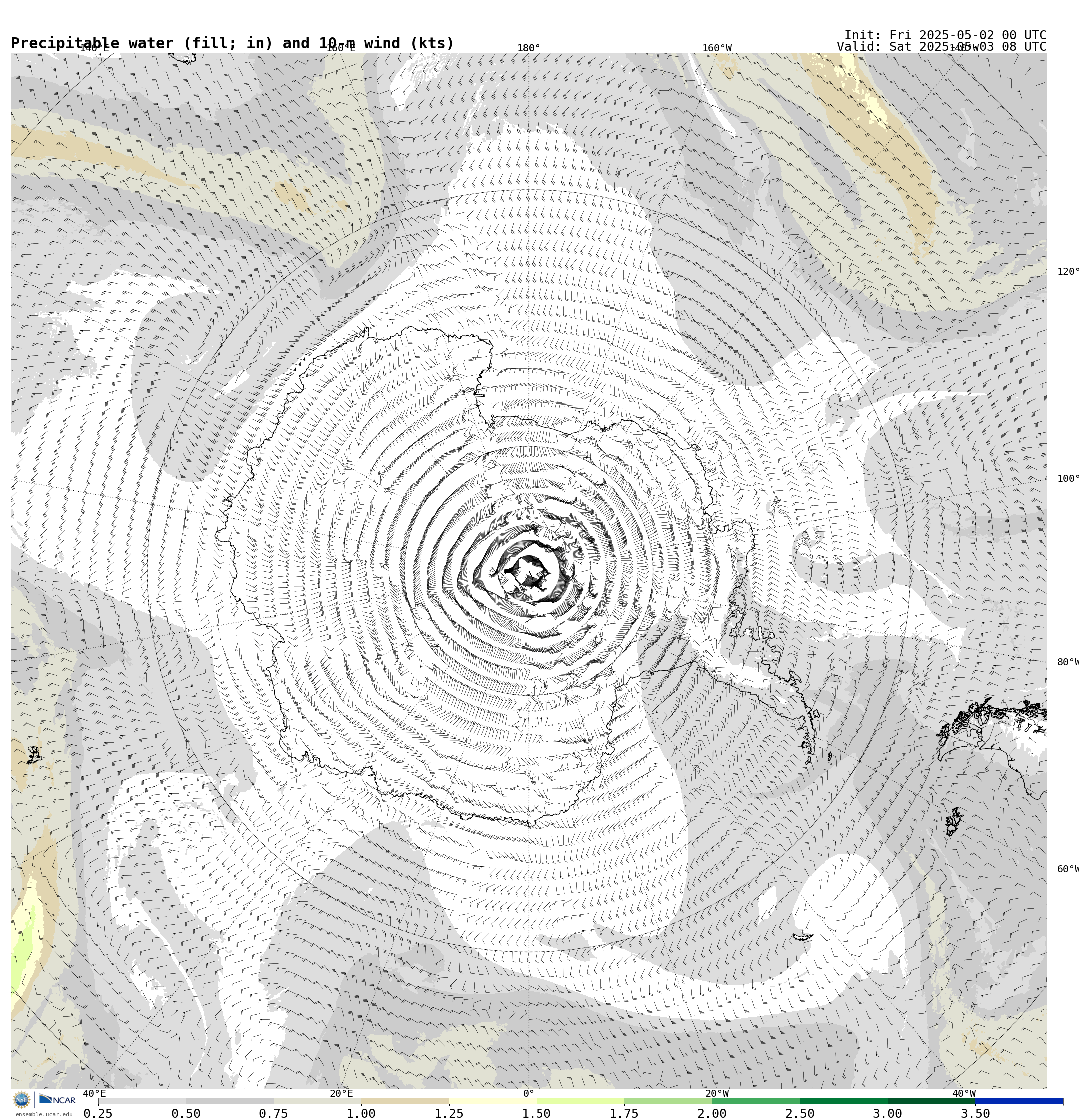Image resolution: width=1079 pixels, height=1120 pixels.
Task: Select the tan 1.00–1.25 colorbar segment
Action: pos(405,1101)
